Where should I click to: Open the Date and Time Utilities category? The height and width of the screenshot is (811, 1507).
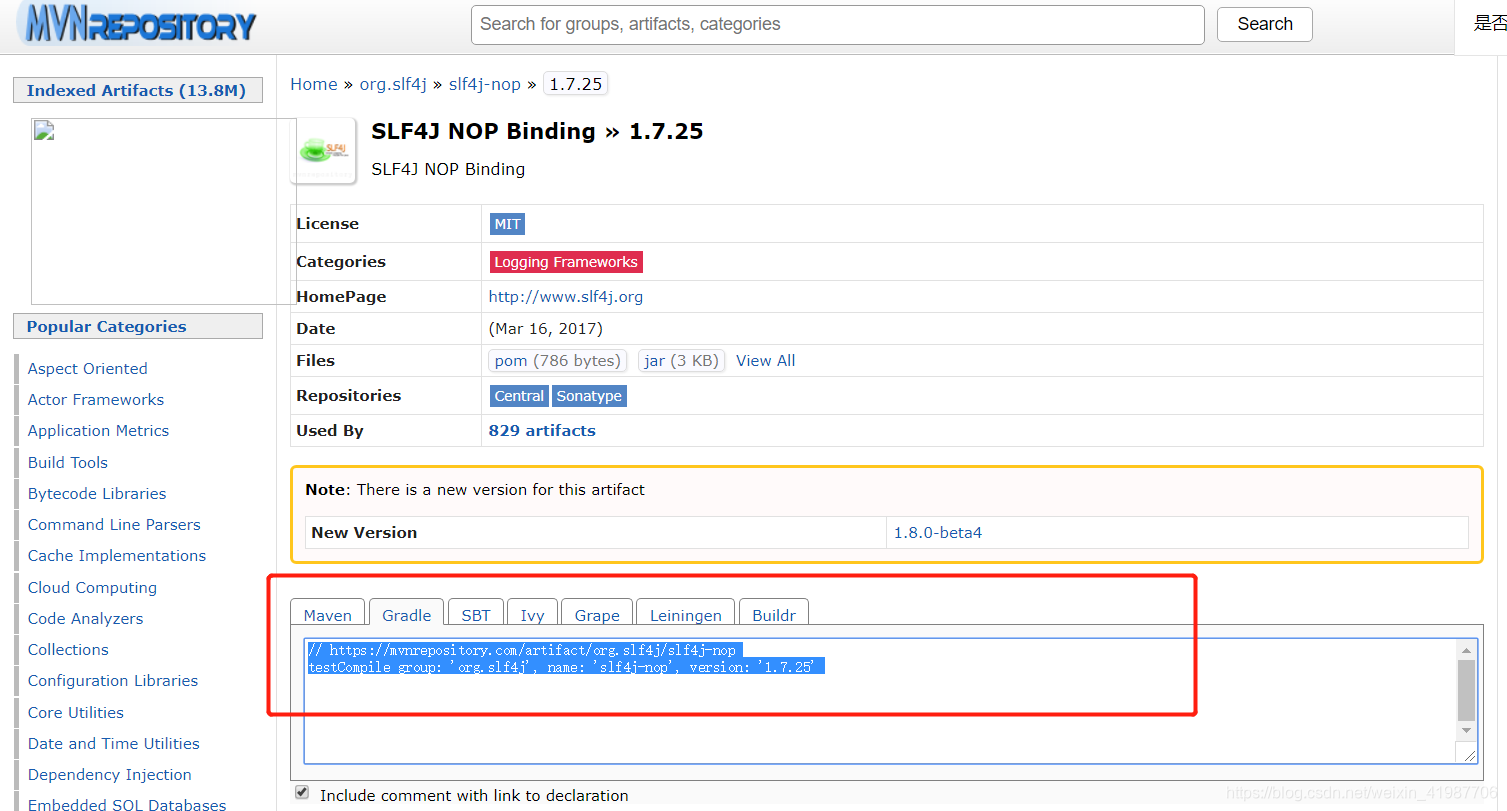point(114,743)
